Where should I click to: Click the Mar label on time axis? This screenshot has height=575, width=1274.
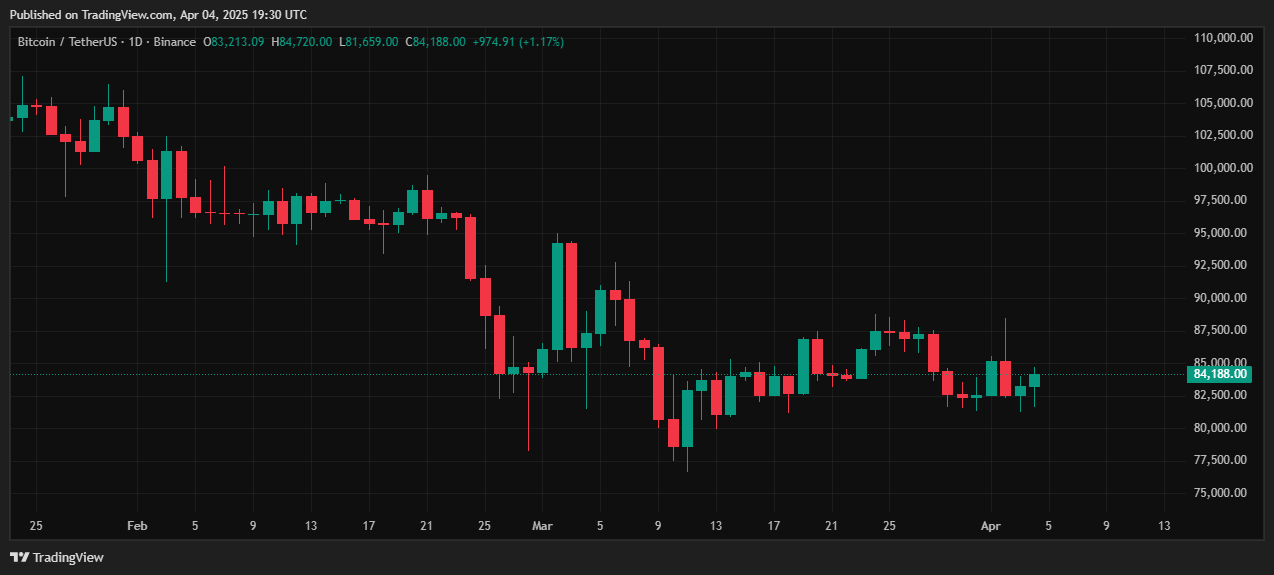(542, 526)
